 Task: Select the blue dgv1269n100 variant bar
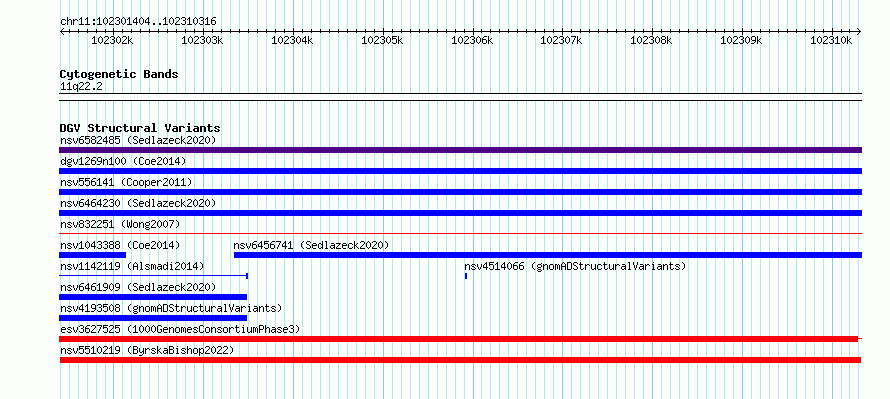point(460,171)
